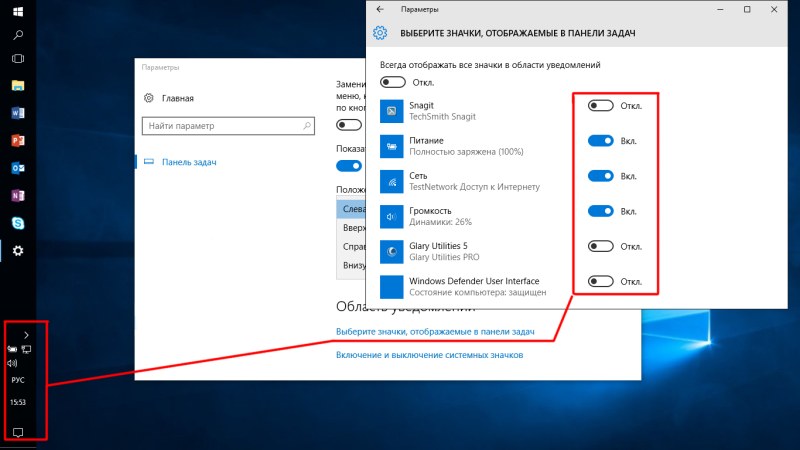
Task: Open File Explorer from the taskbar
Action: [x=18, y=86]
